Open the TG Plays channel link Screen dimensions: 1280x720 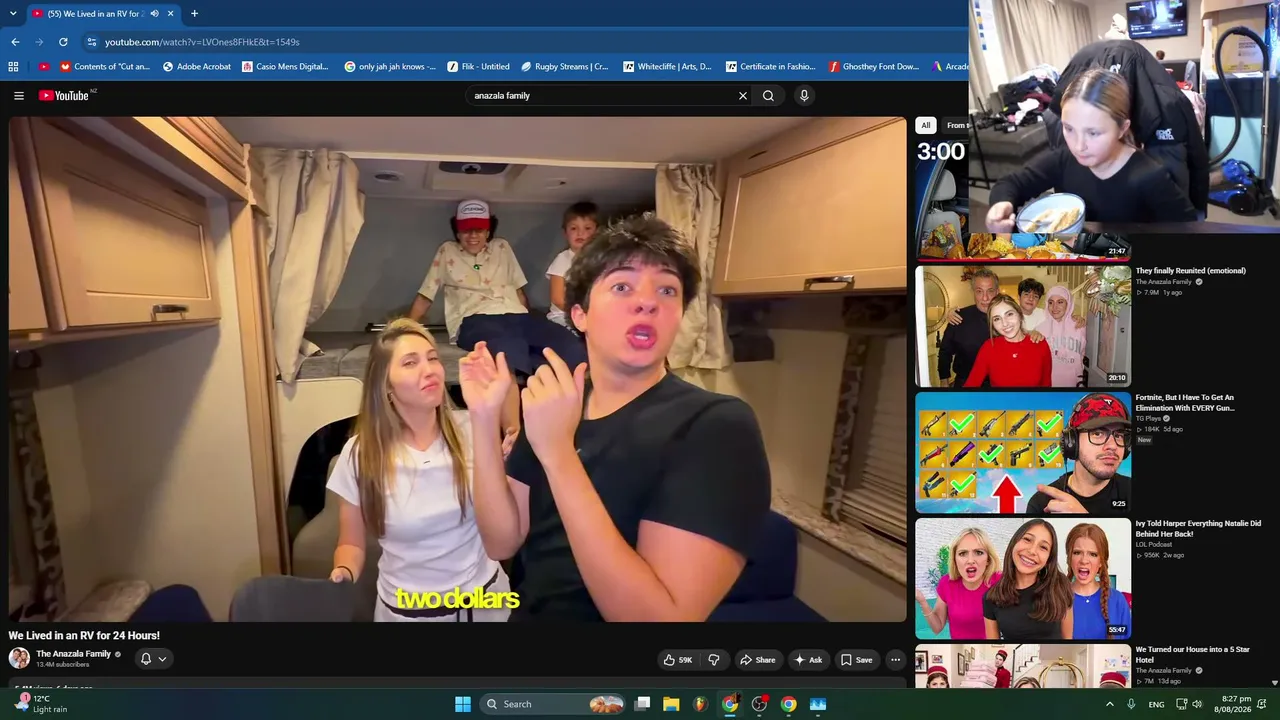click(1149, 418)
